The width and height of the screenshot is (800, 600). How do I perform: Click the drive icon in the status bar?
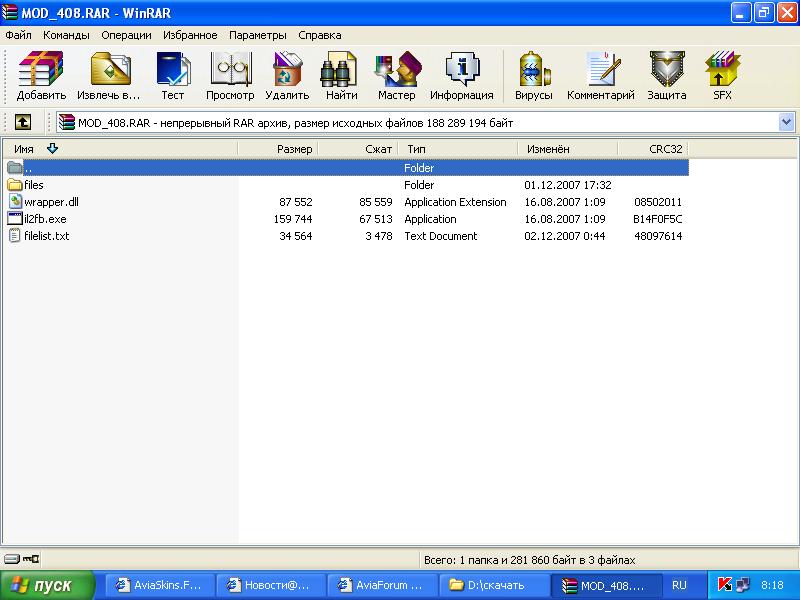tap(11, 559)
